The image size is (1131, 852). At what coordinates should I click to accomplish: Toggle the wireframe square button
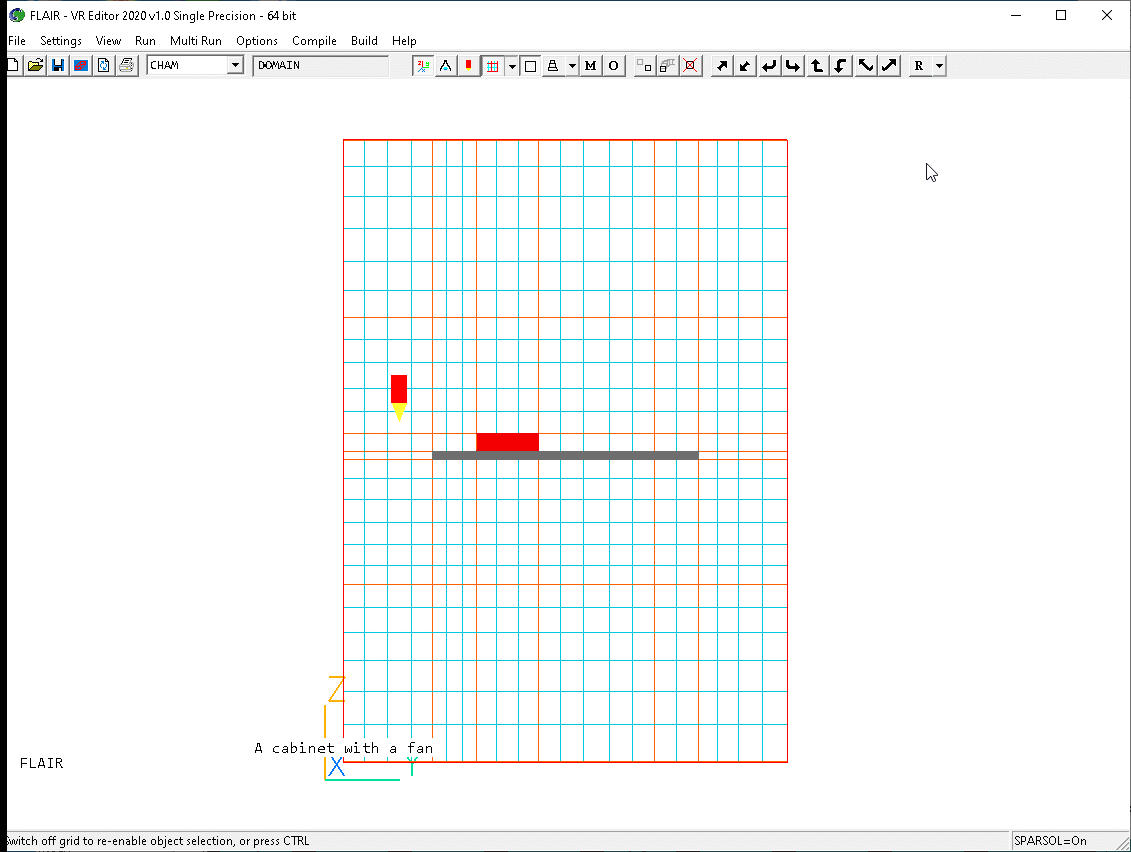pos(530,66)
